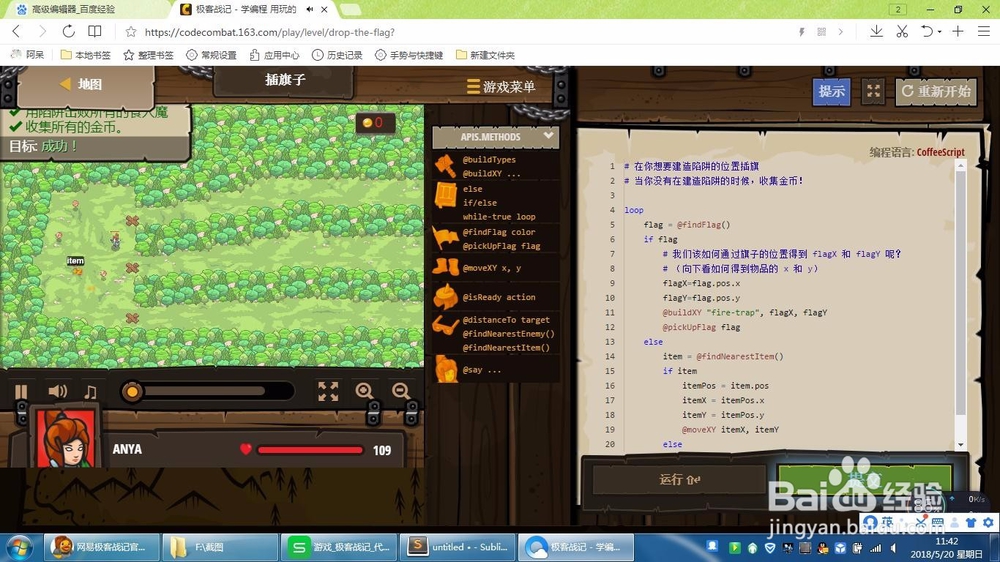Click the flag findFlag API icon
The width and height of the screenshot is (1000, 562).
pos(445,238)
